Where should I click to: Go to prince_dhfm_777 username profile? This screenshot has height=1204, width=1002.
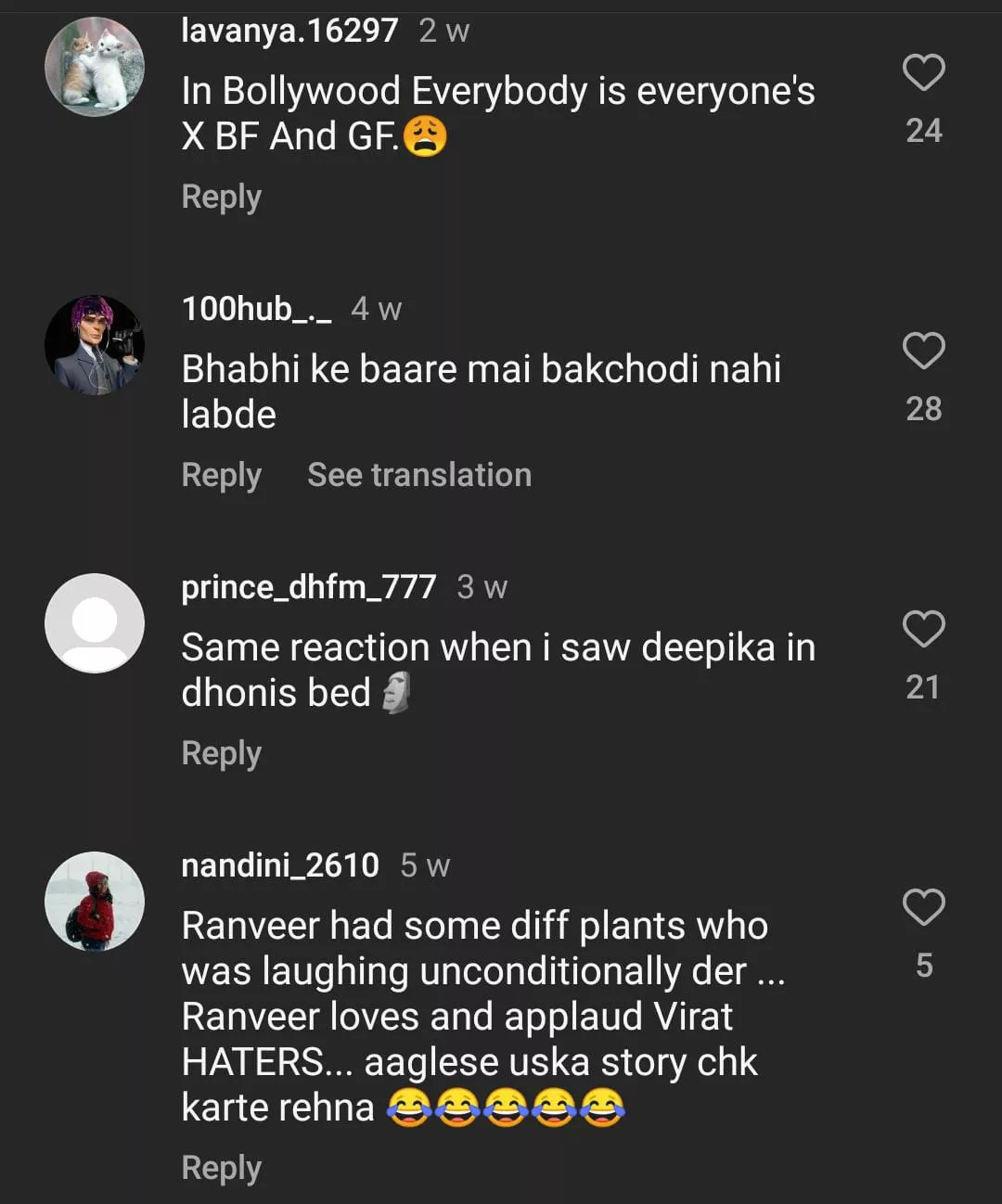coord(308,587)
